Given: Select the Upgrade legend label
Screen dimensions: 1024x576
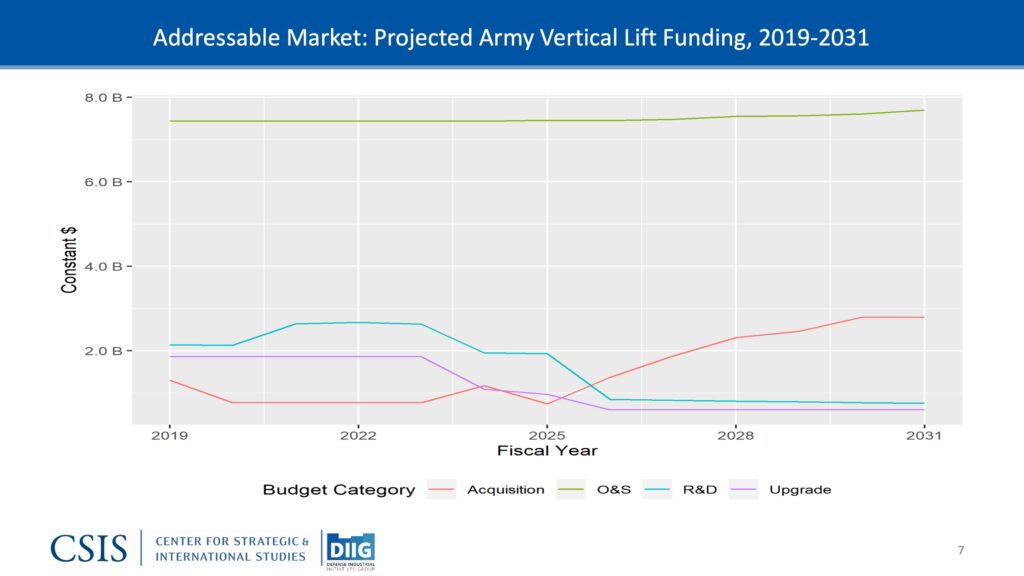Looking at the screenshot, I should 800,490.
